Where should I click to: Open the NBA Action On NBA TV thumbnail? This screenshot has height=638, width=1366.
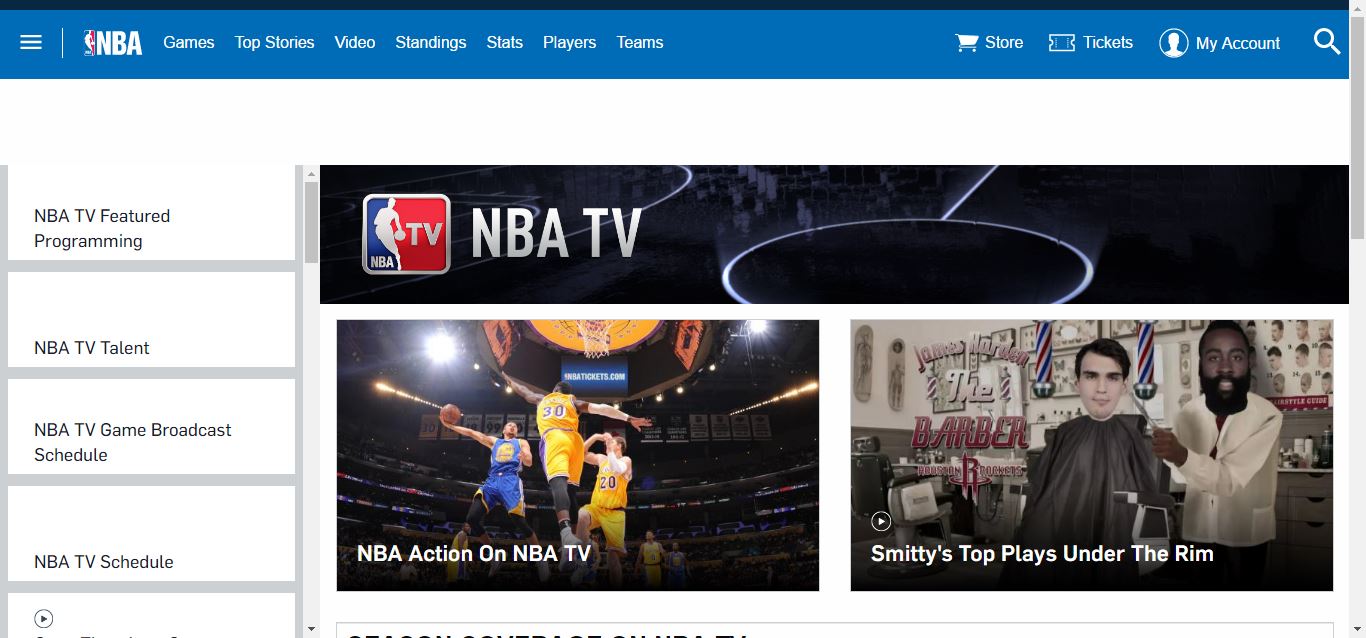578,455
